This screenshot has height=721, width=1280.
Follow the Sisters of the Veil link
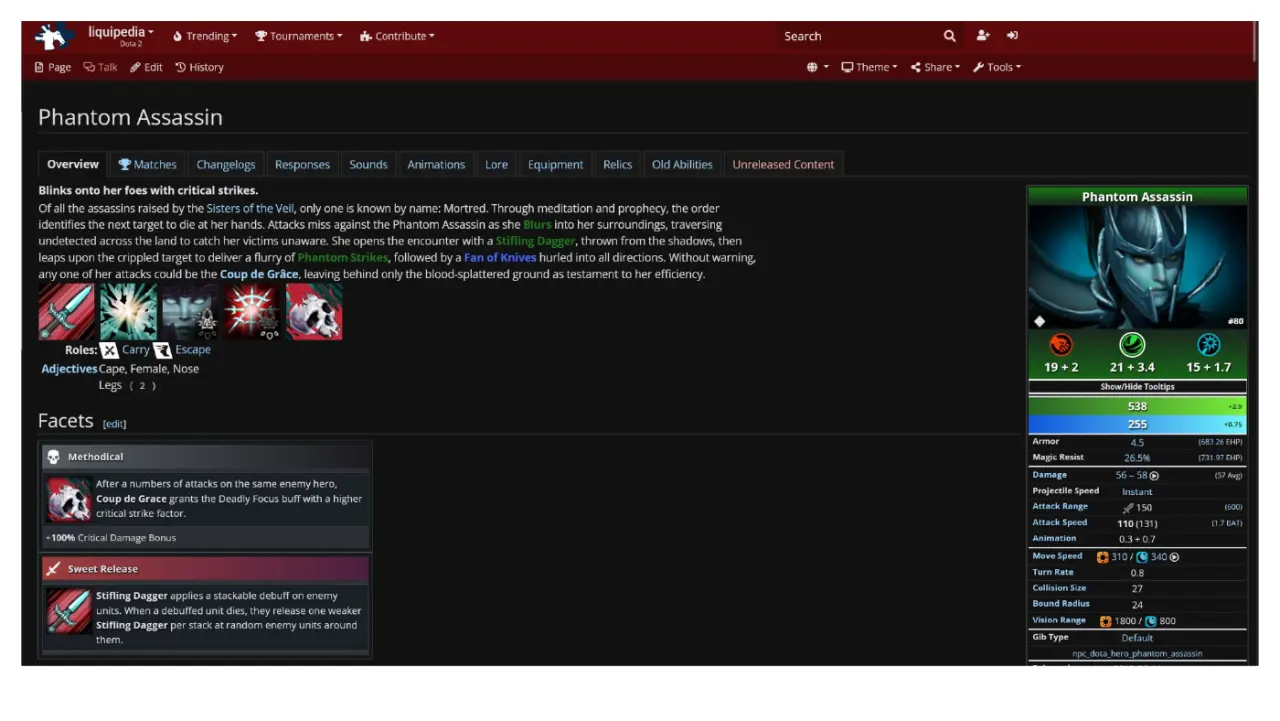click(250, 208)
